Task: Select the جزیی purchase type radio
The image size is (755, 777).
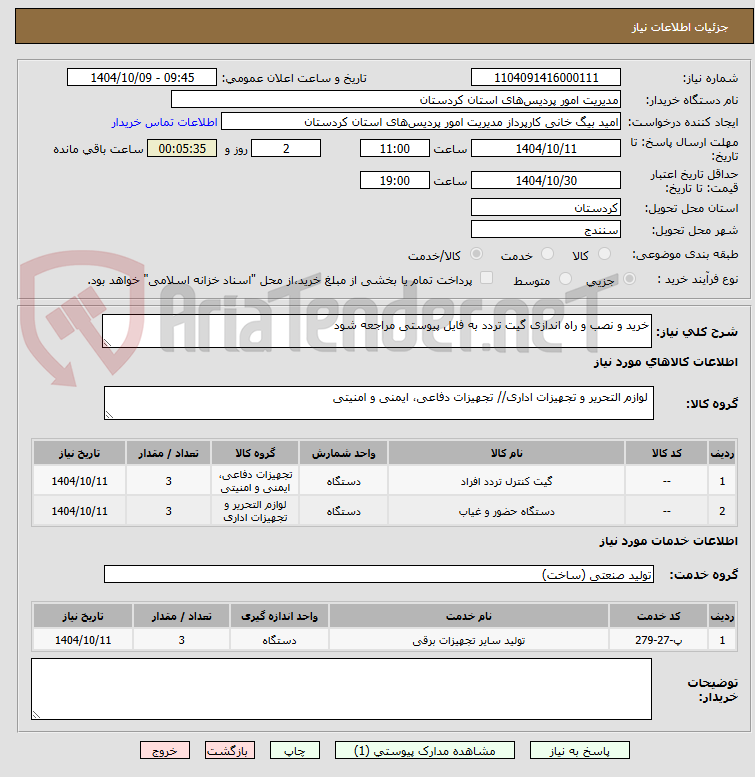Action: 629,279
